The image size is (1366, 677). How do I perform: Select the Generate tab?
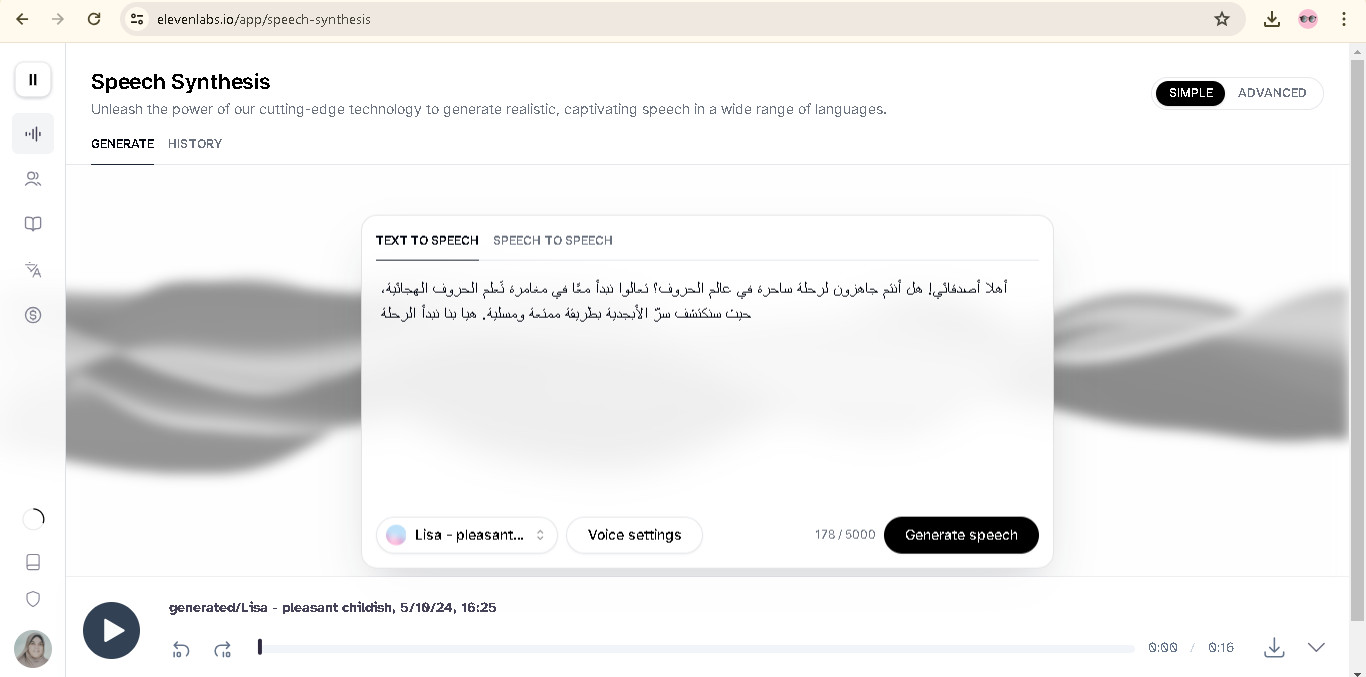point(122,144)
